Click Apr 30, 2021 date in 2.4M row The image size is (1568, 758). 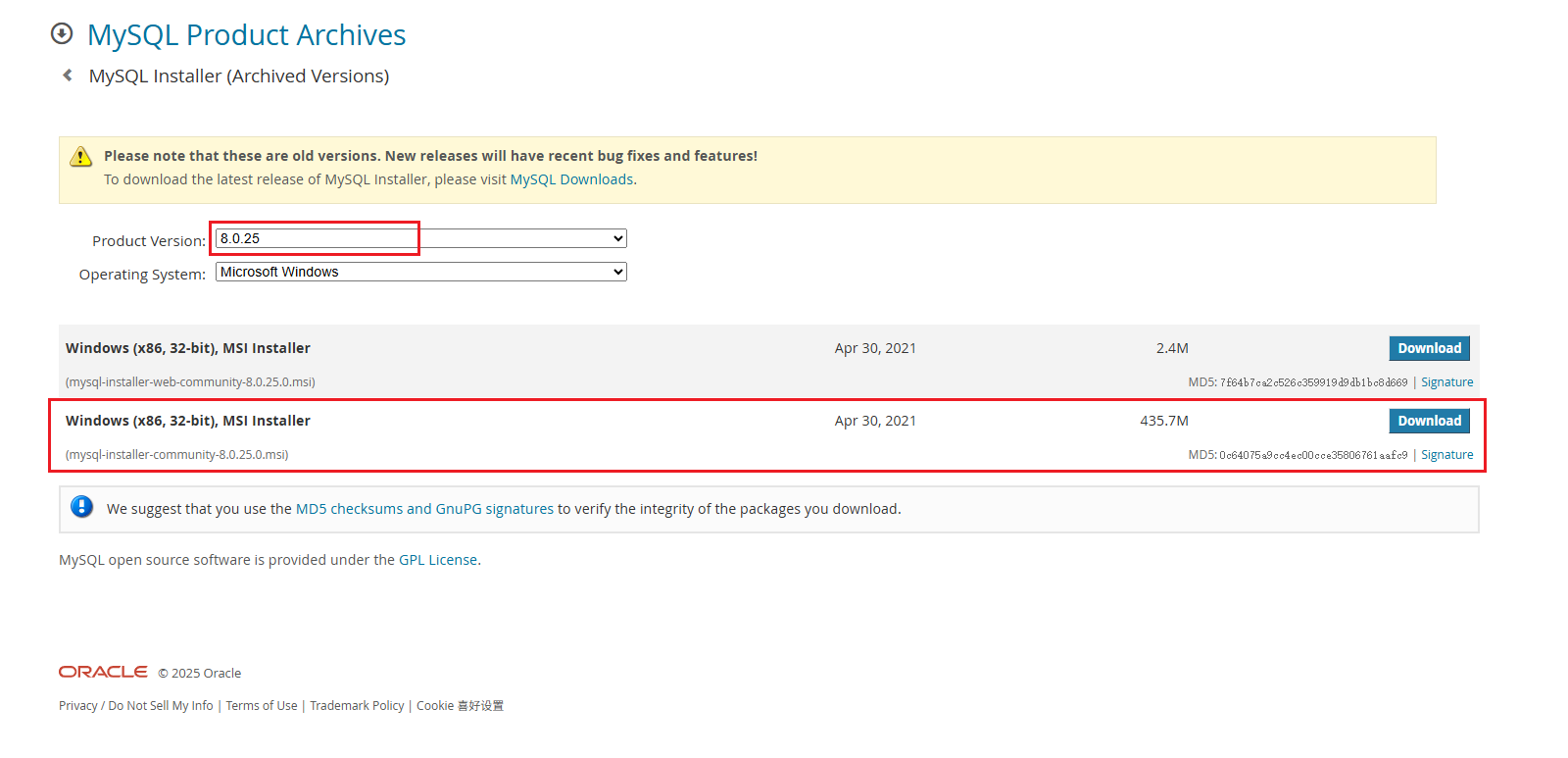click(x=875, y=348)
